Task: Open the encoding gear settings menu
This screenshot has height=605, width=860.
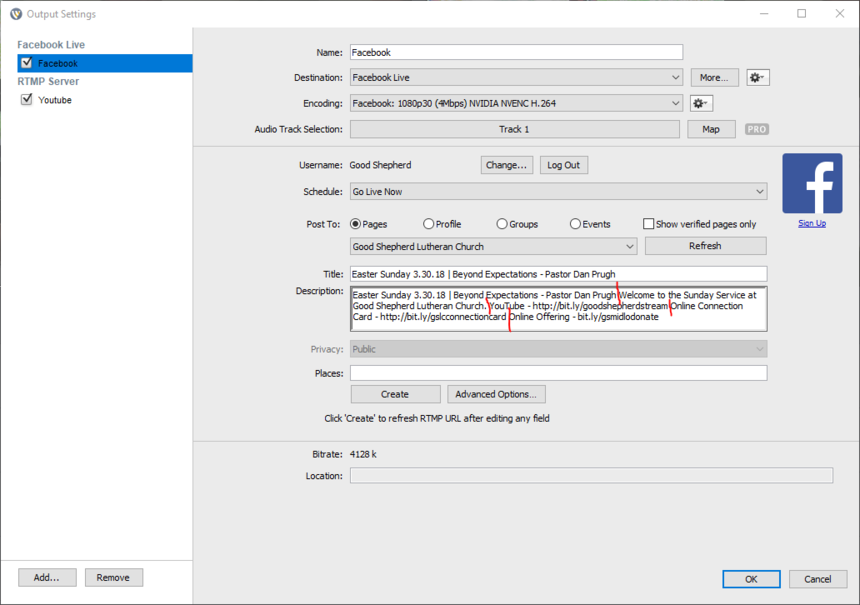Action: pos(701,103)
